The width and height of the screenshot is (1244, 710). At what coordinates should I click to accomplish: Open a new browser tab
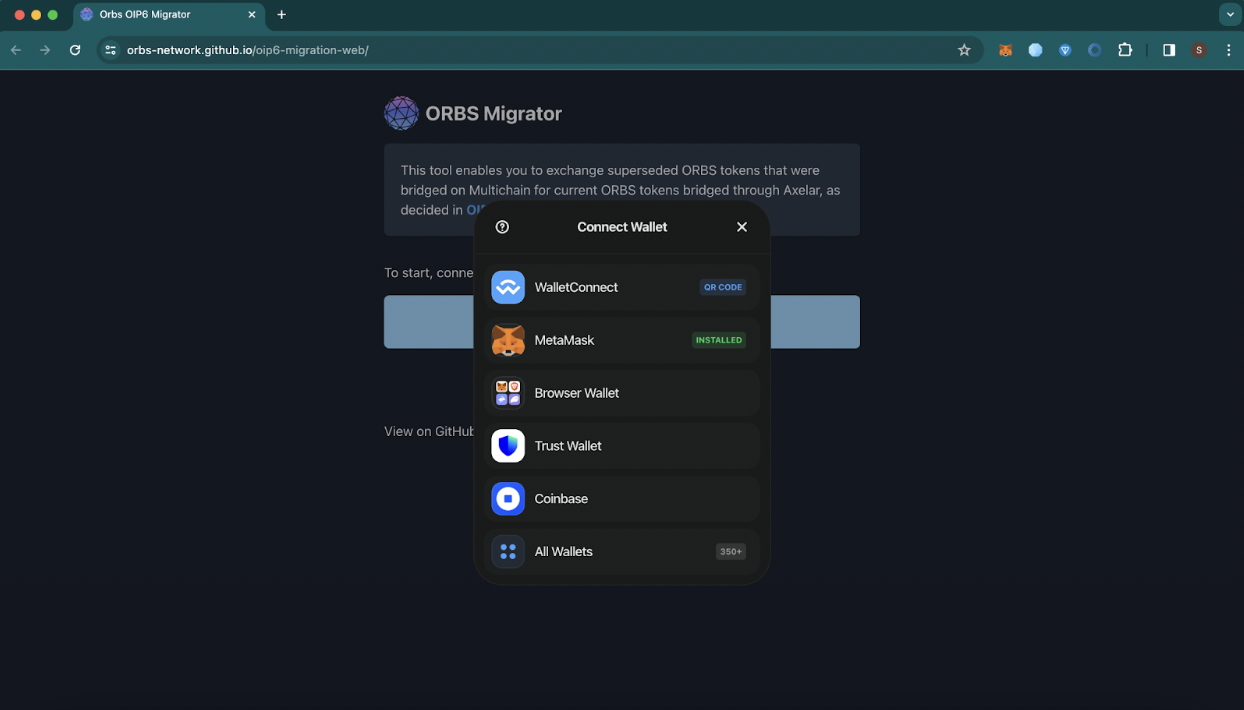coord(281,14)
